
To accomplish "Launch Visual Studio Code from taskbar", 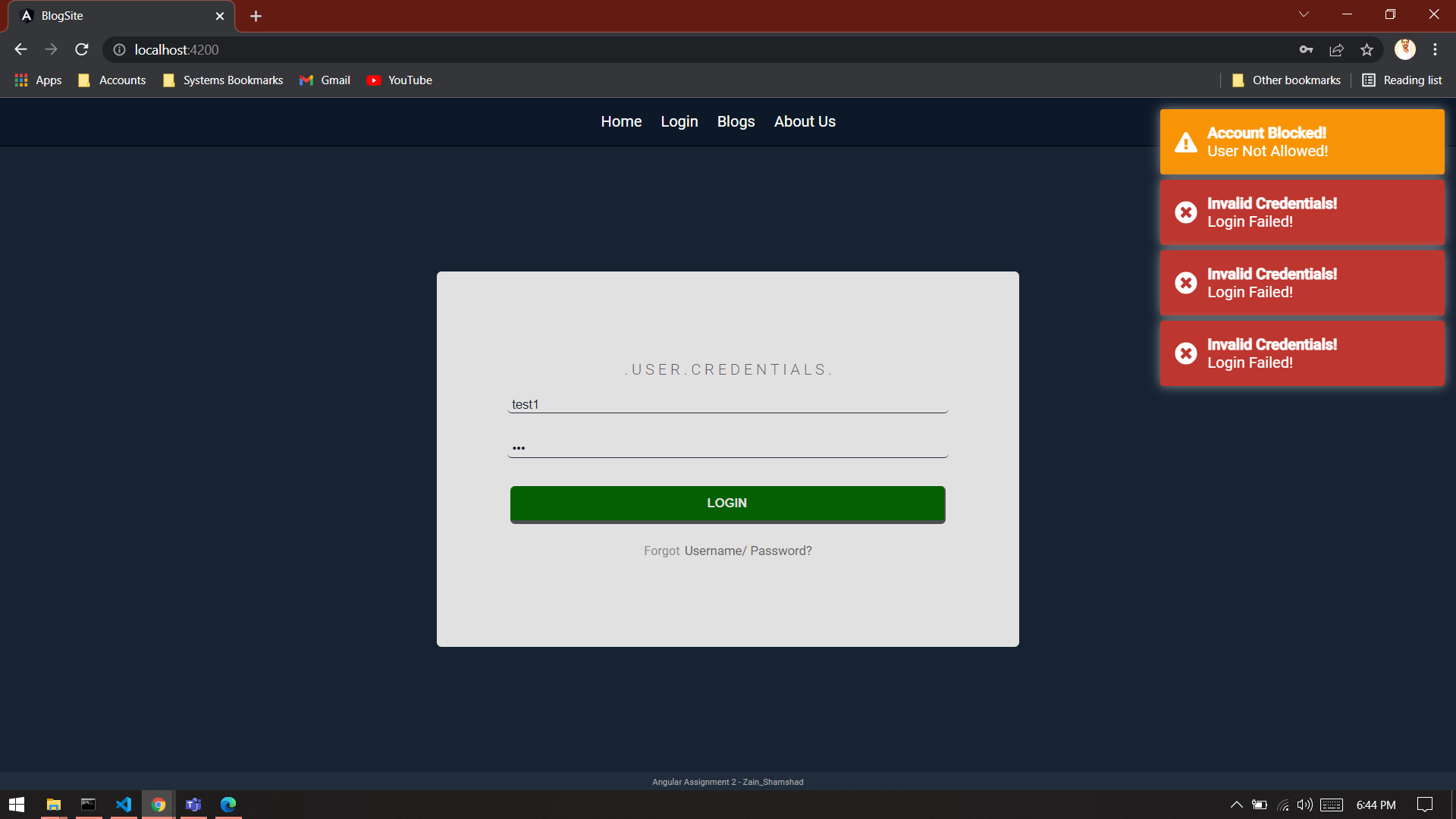I will click(123, 805).
